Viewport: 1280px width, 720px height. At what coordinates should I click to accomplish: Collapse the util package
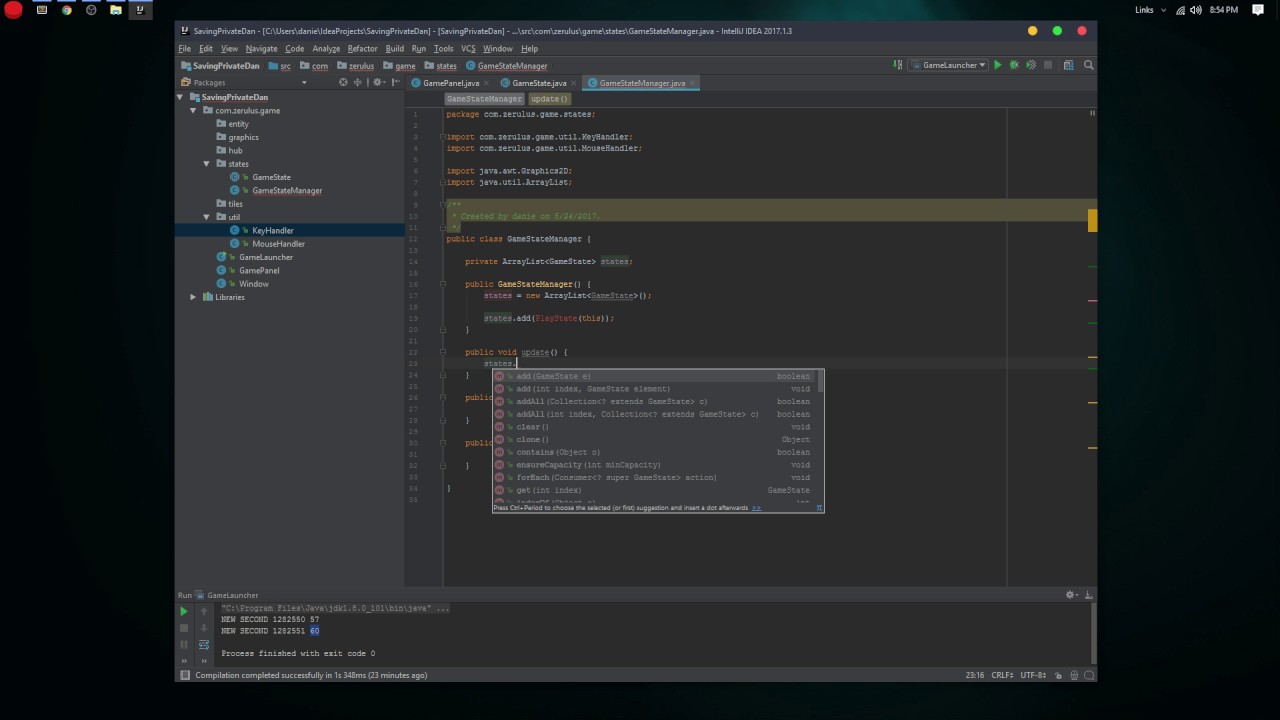(207, 217)
